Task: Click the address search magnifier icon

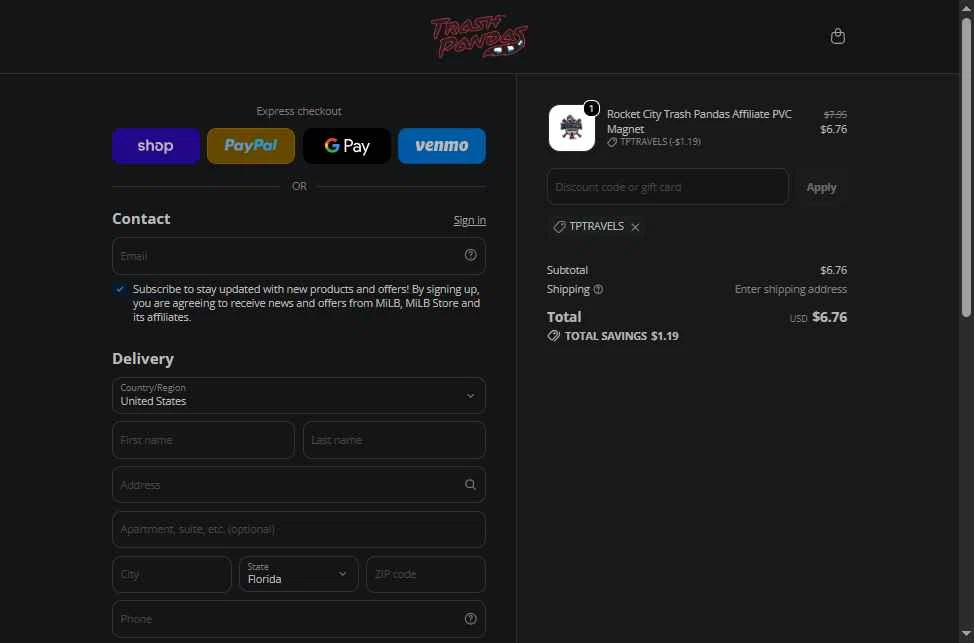Action: tap(470, 485)
